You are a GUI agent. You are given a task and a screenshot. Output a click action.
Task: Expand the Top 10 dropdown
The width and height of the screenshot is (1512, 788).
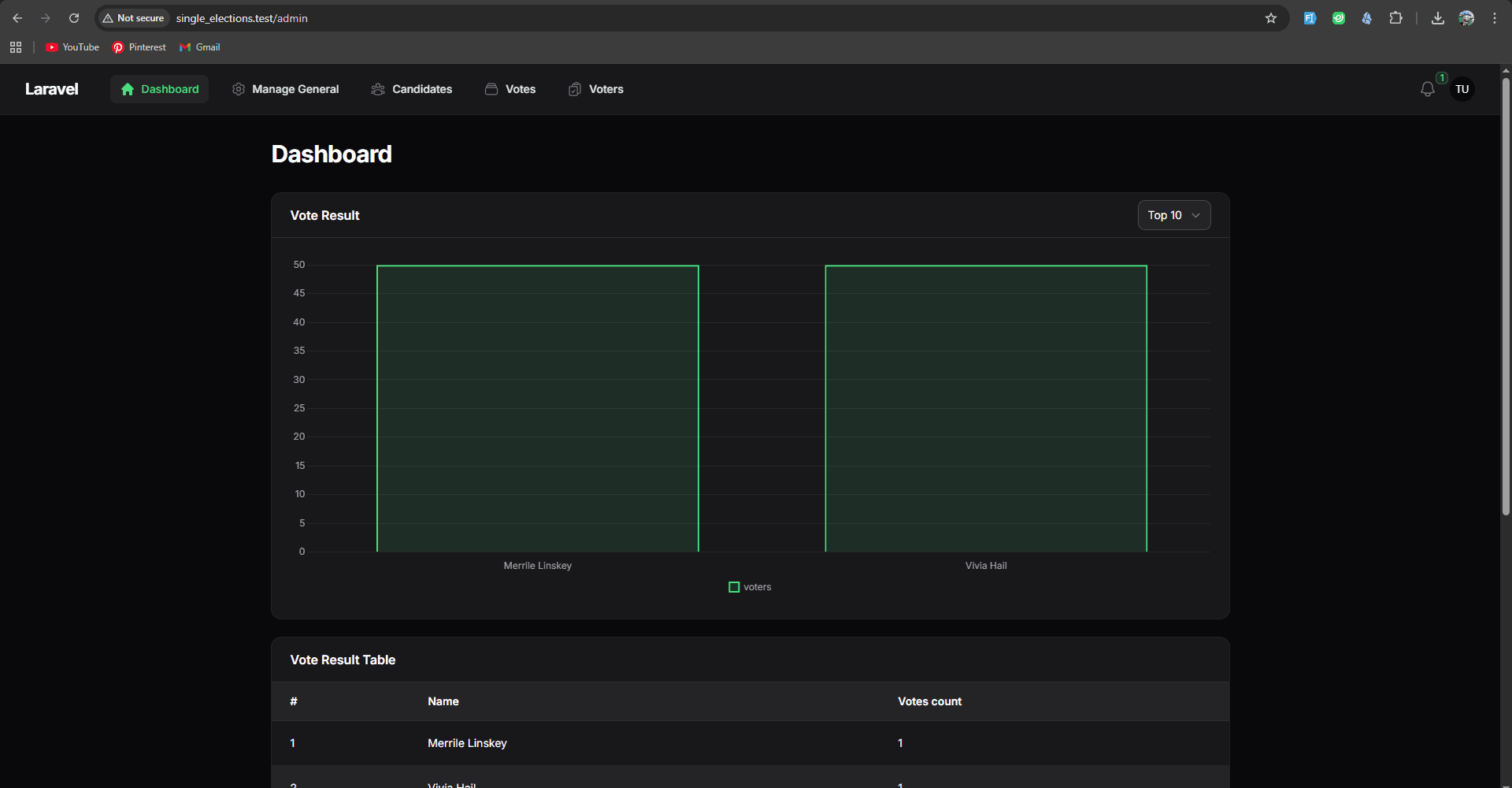[1173, 215]
